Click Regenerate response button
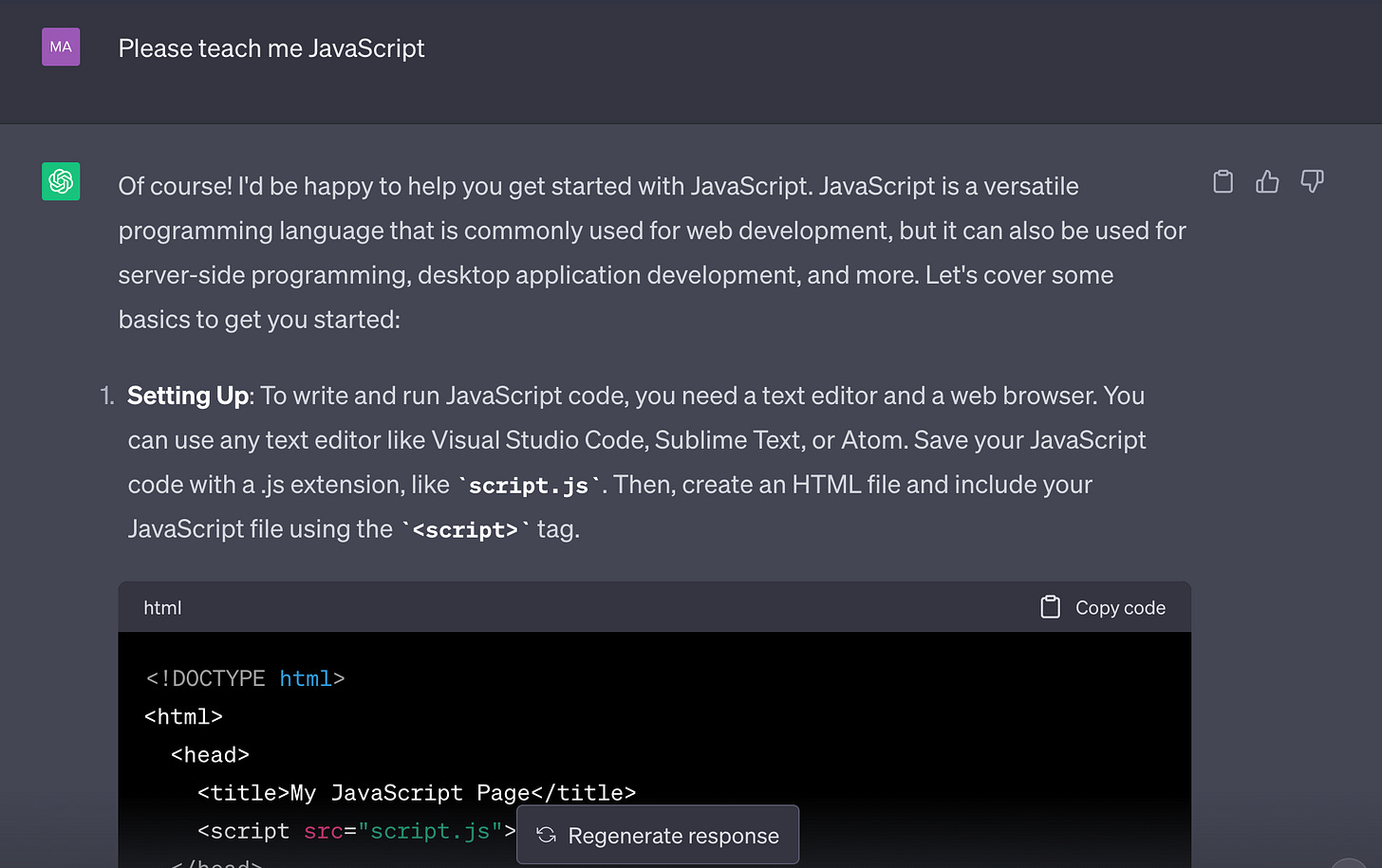The height and width of the screenshot is (868, 1382). [658, 835]
